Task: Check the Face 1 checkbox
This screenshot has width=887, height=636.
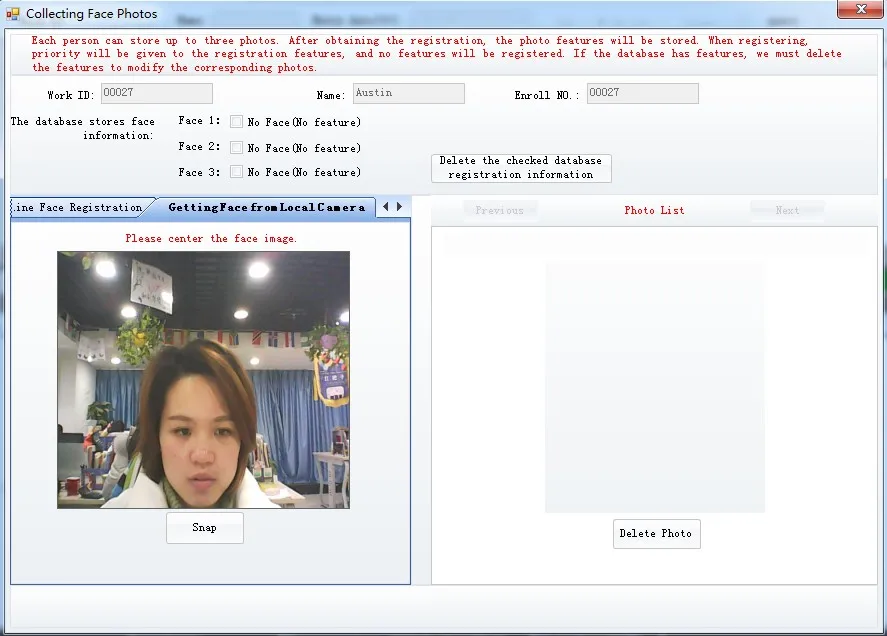Action: (x=237, y=122)
